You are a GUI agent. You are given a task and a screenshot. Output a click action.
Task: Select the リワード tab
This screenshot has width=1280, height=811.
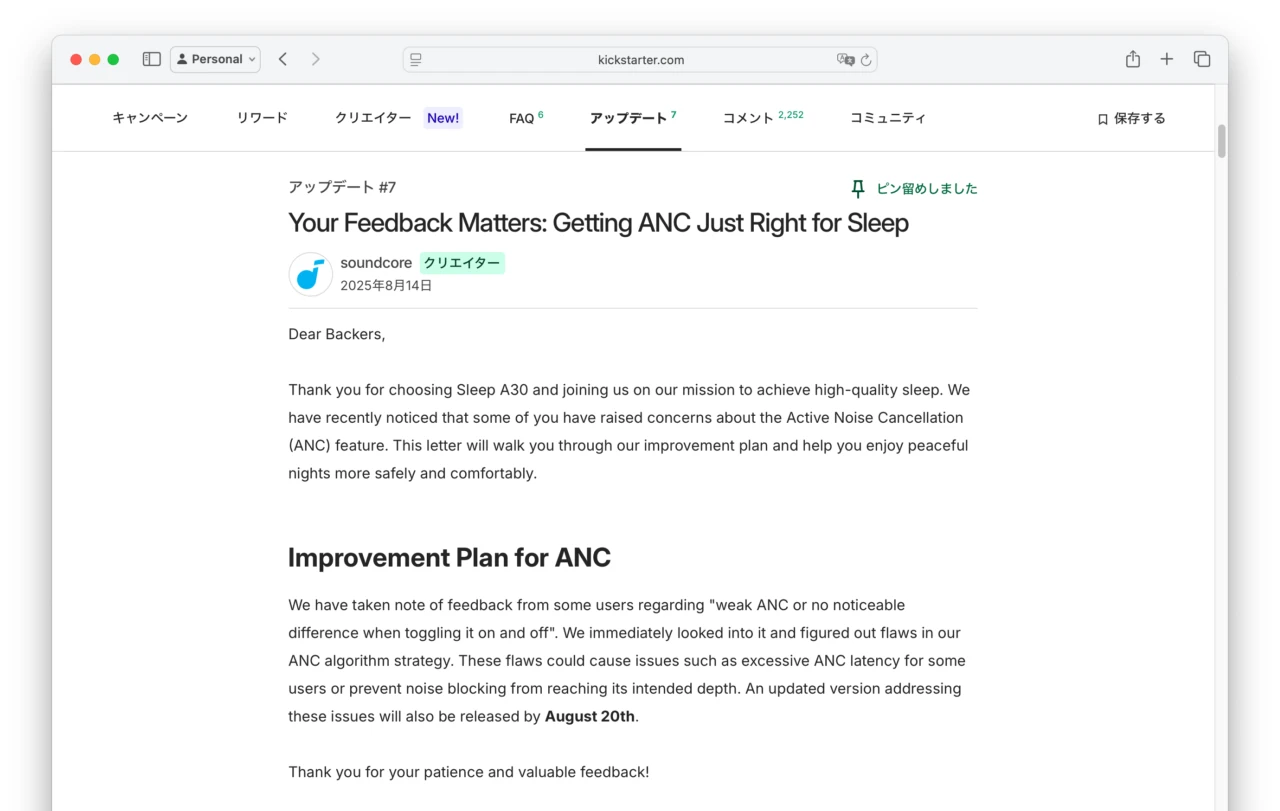(261, 117)
